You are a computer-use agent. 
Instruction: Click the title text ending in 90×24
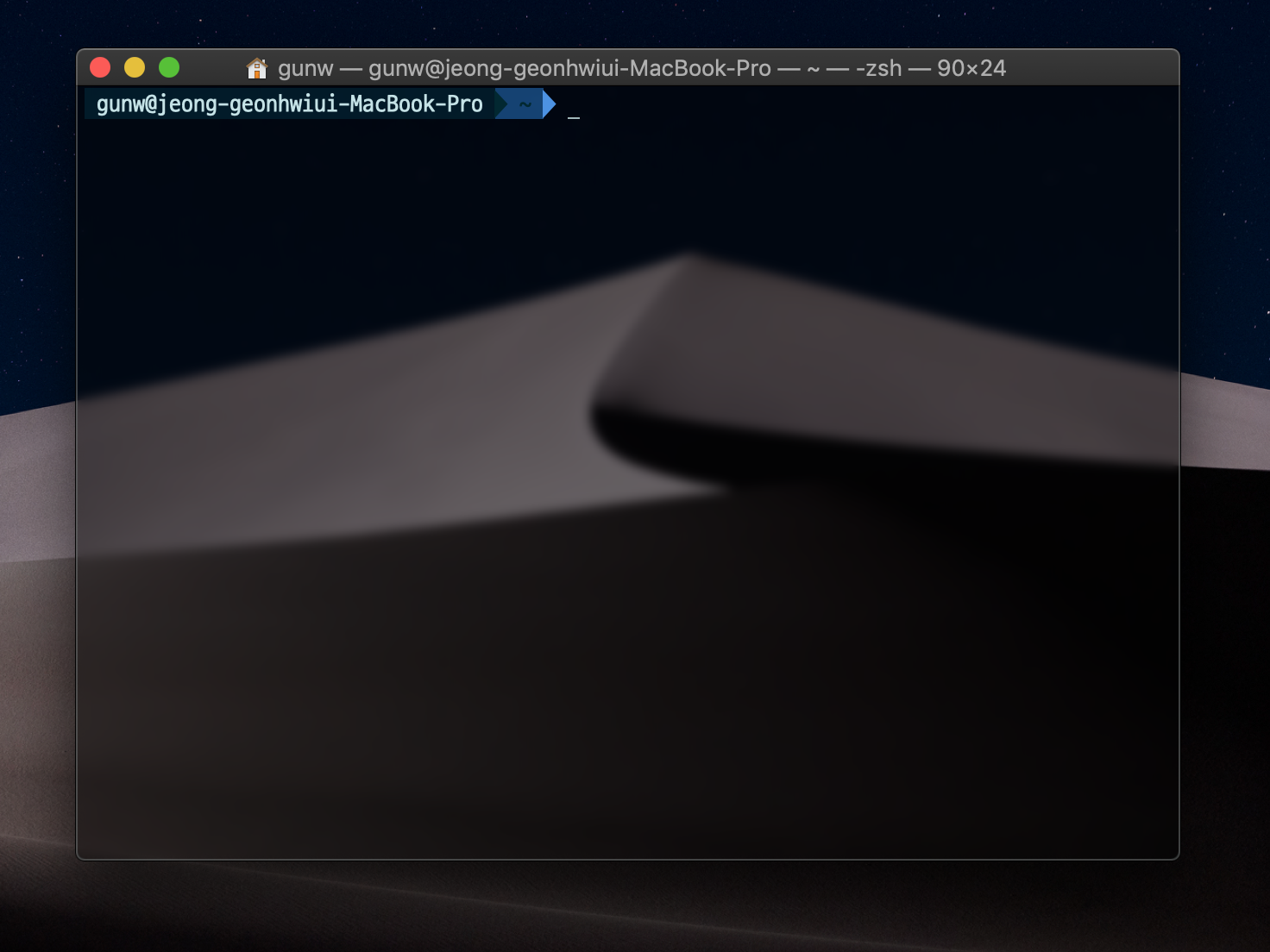pos(642,68)
